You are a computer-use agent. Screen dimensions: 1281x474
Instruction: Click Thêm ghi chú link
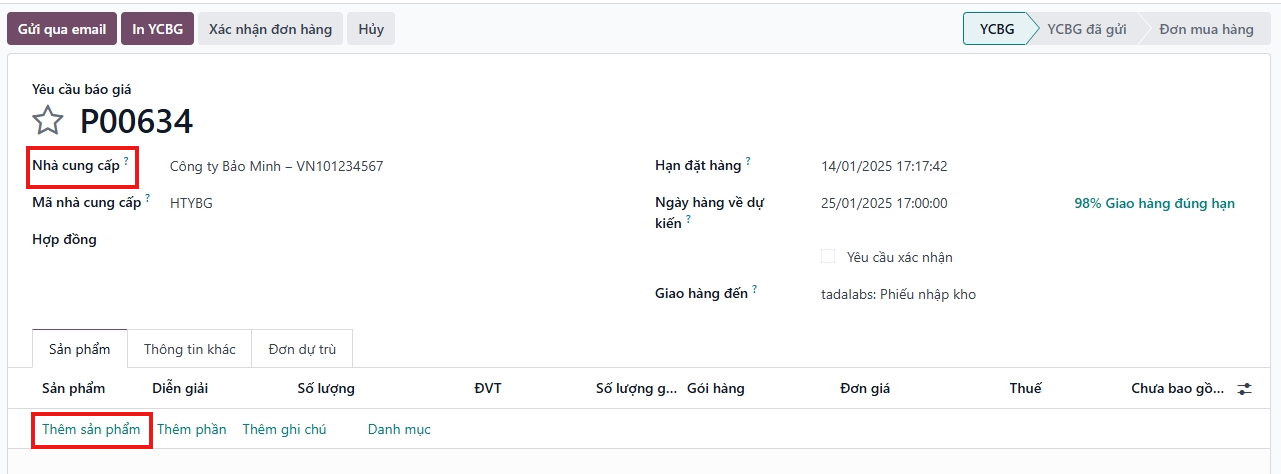[284, 429]
